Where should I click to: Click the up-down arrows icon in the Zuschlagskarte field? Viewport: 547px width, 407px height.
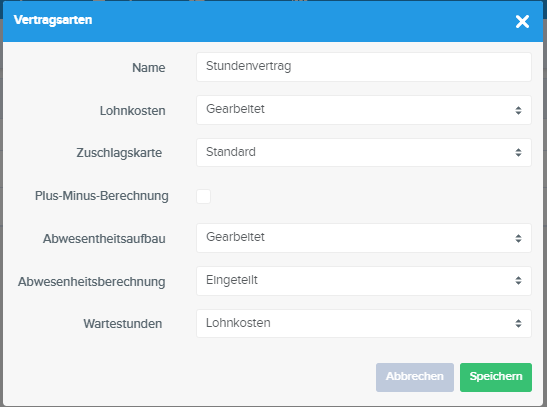click(x=518, y=152)
